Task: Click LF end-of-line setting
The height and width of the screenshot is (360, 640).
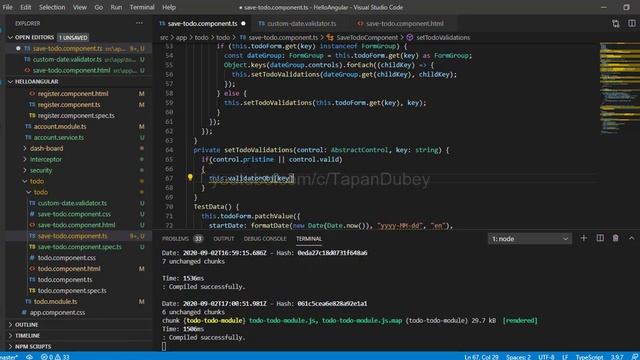Action: coord(565,357)
